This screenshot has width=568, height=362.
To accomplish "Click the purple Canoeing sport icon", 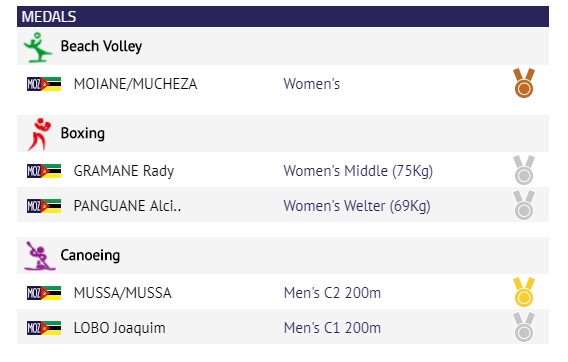I will tap(40, 256).
